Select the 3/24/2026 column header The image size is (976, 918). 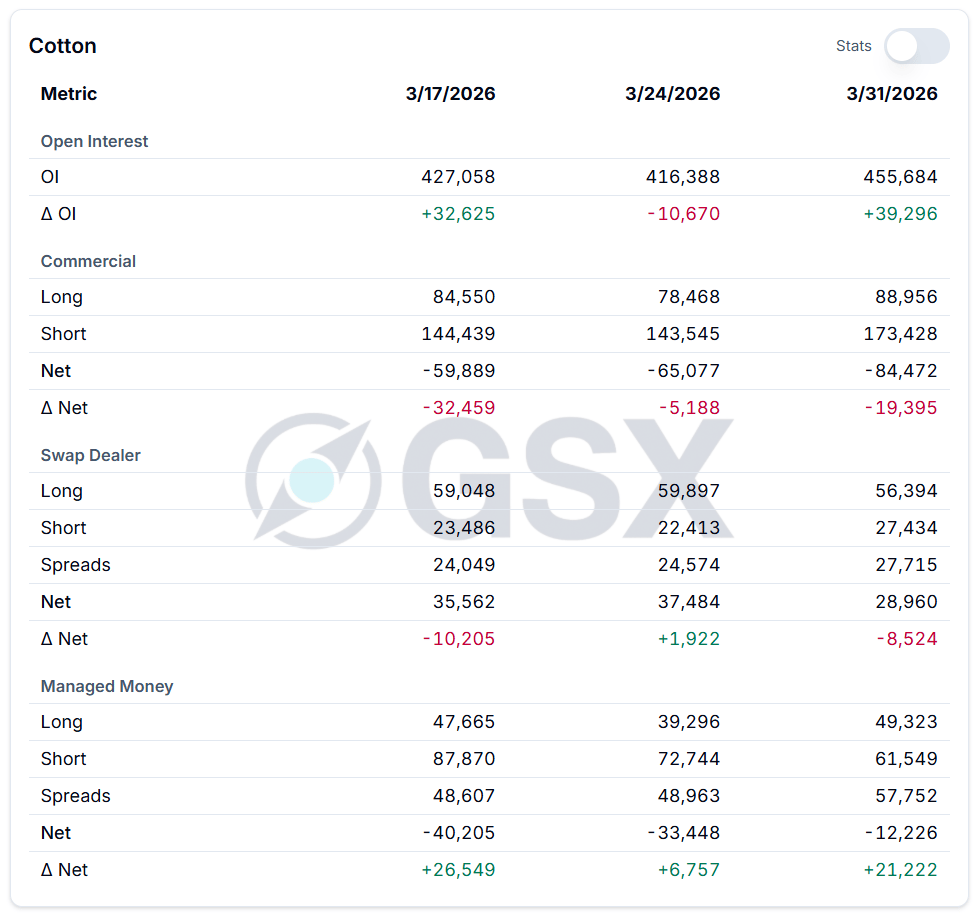(x=672, y=94)
